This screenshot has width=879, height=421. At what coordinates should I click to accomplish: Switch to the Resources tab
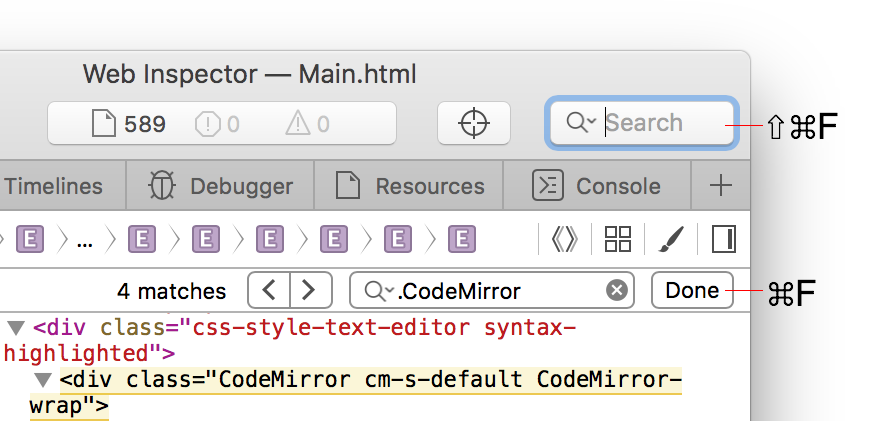tap(409, 186)
